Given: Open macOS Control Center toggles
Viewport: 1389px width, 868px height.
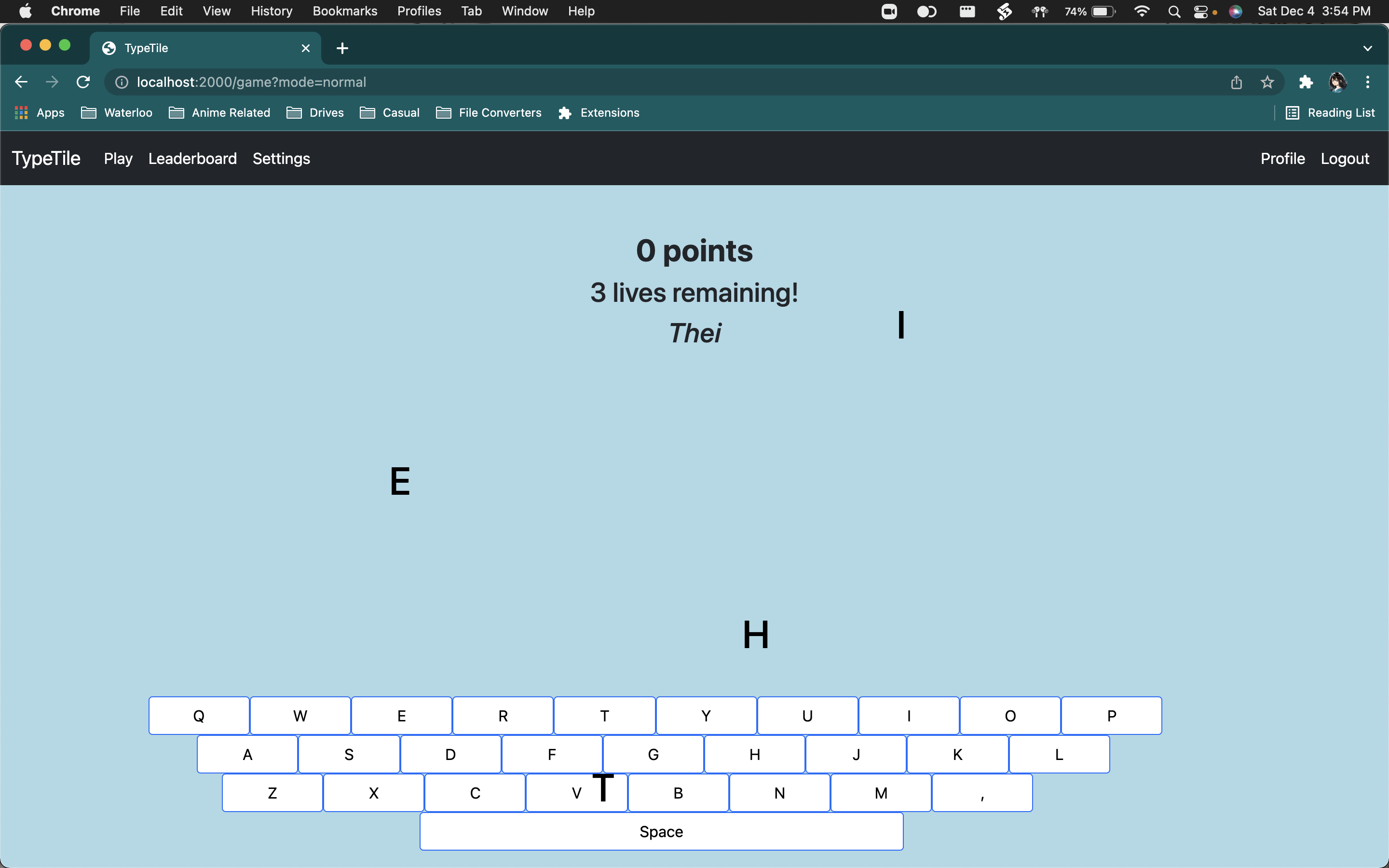Looking at the screenshot, I should (x=1201, y=12).
